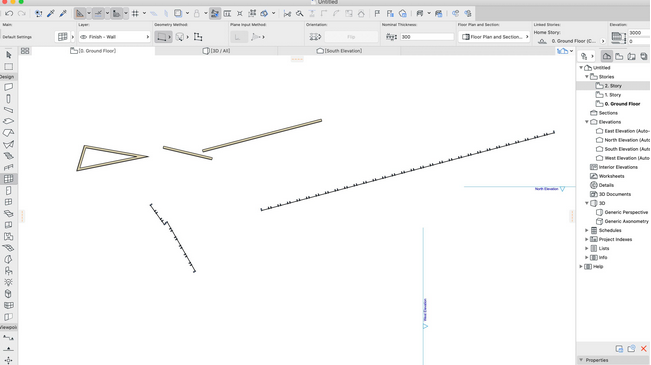Select the Door tool in the toolbox
Viewport: 651px width, 365px height.
8,191
